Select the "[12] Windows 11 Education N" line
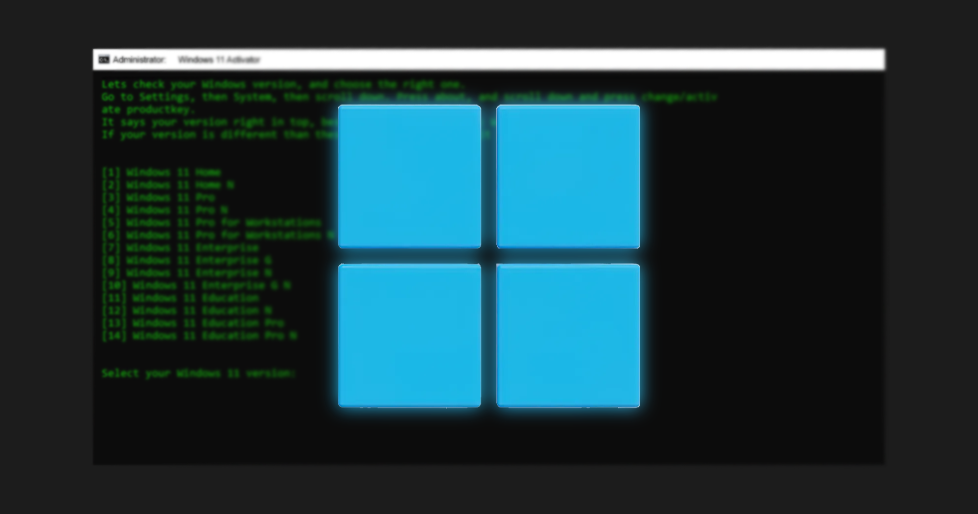Image resolution: width=978 pixels, height=514 pixels. 186,310
